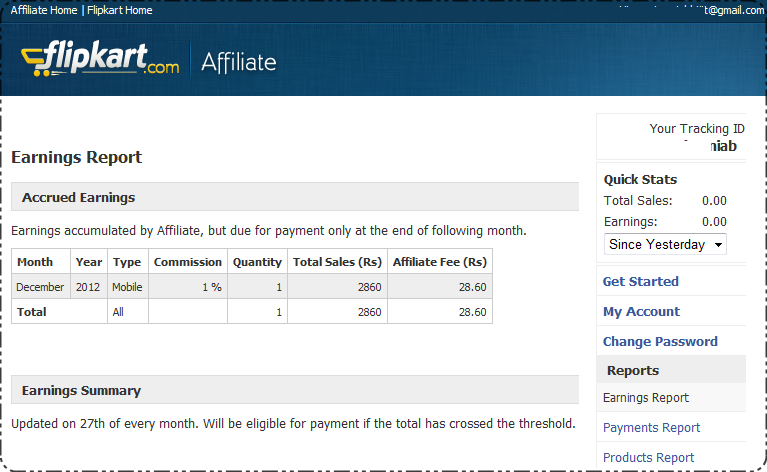
Task: Open the Payments Report
Action: pyautogui.click(x=651, y=427)
